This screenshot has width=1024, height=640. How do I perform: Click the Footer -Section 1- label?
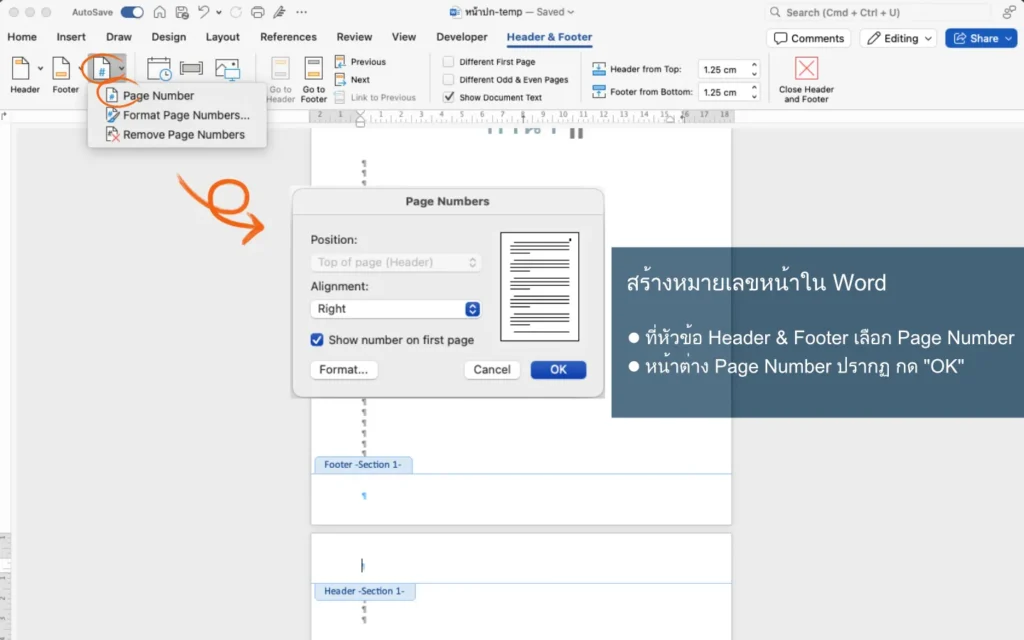[x=363, y=465]
